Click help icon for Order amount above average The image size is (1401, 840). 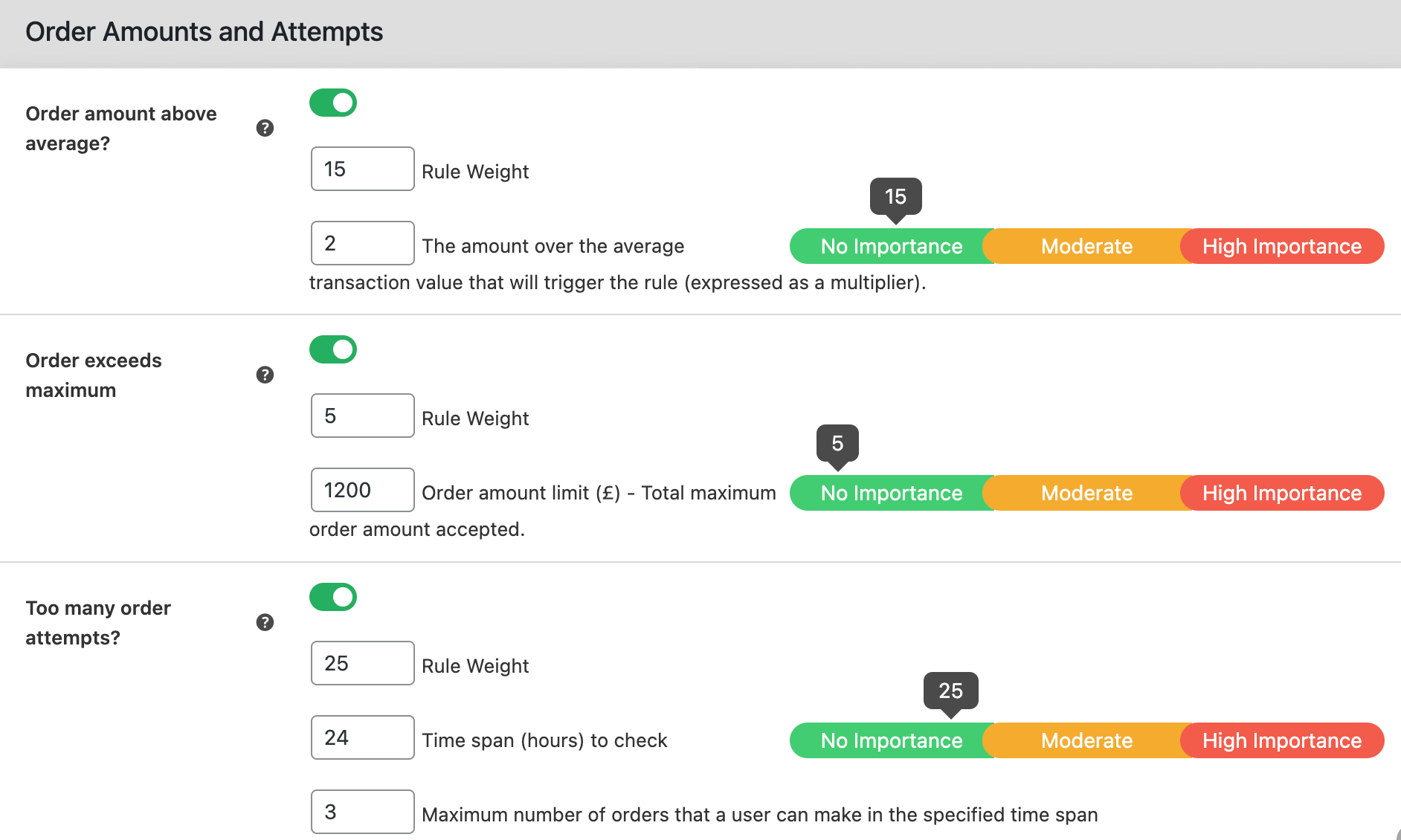[265, 128]
